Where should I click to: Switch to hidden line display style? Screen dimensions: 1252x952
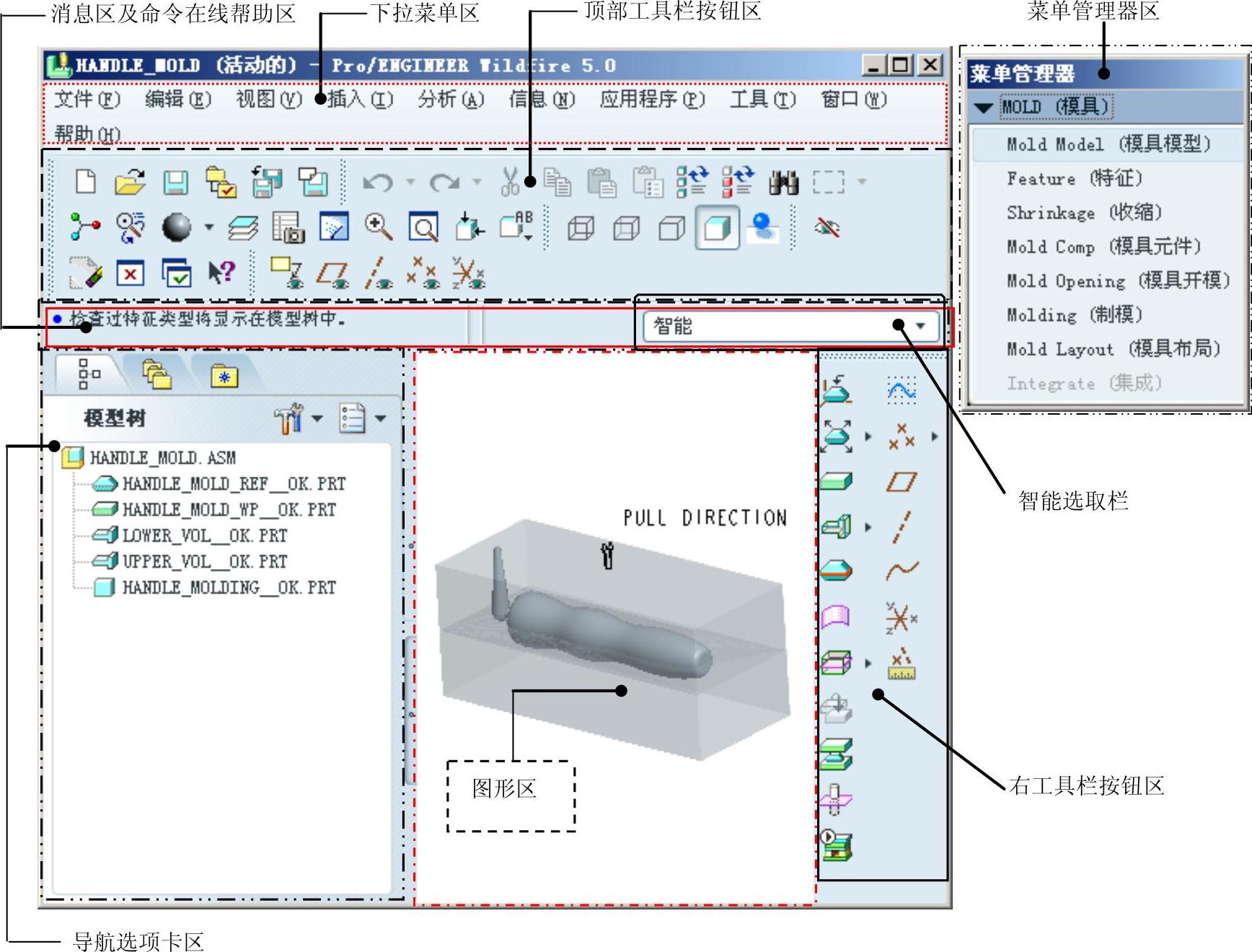coord(626,229)
